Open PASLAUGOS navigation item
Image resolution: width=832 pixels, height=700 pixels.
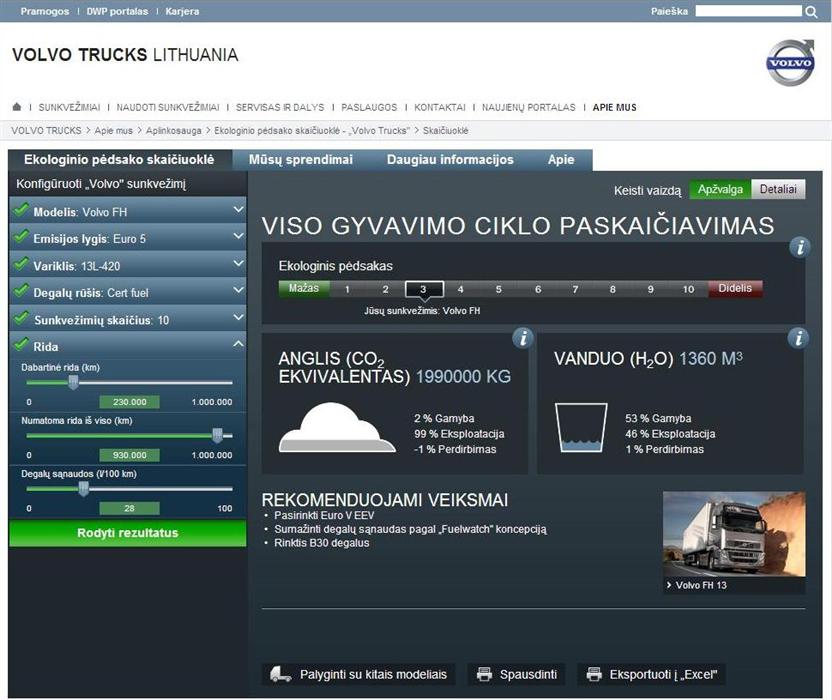pos(369,107)
